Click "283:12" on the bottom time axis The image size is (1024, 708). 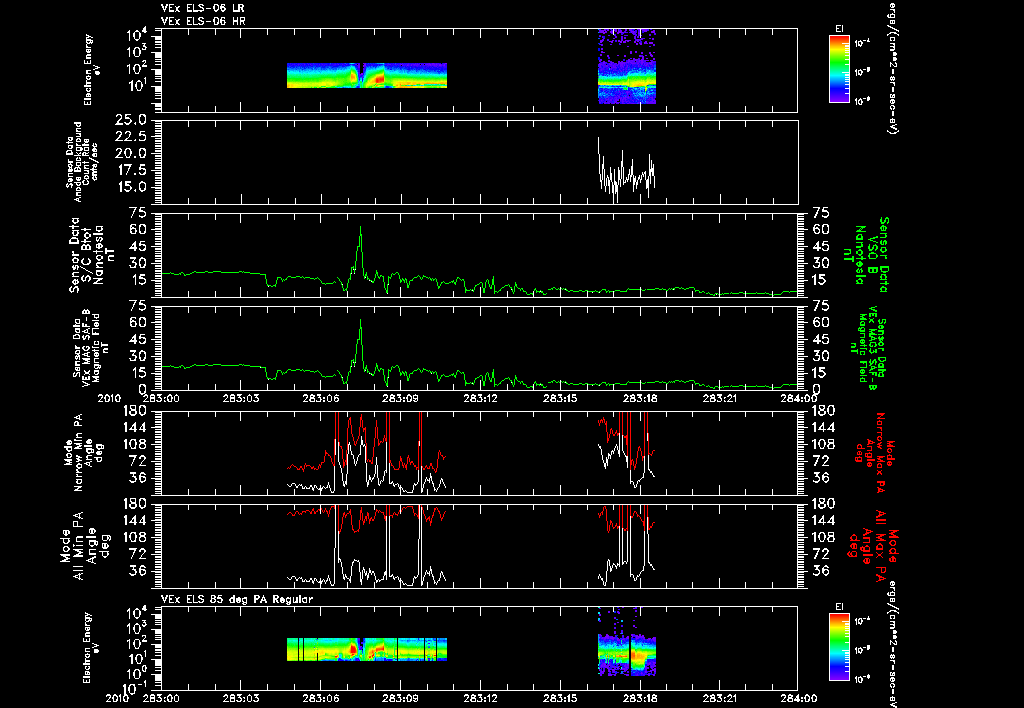coord(481,698)
